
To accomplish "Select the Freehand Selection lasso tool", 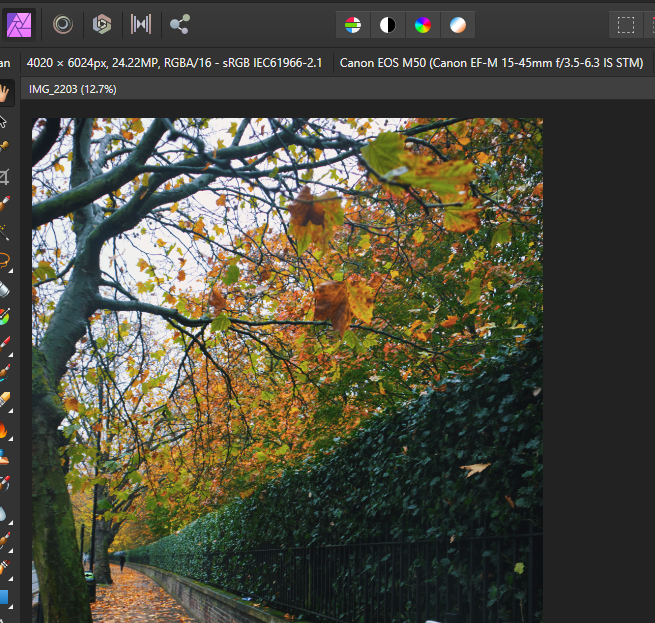I will (5, 261).
